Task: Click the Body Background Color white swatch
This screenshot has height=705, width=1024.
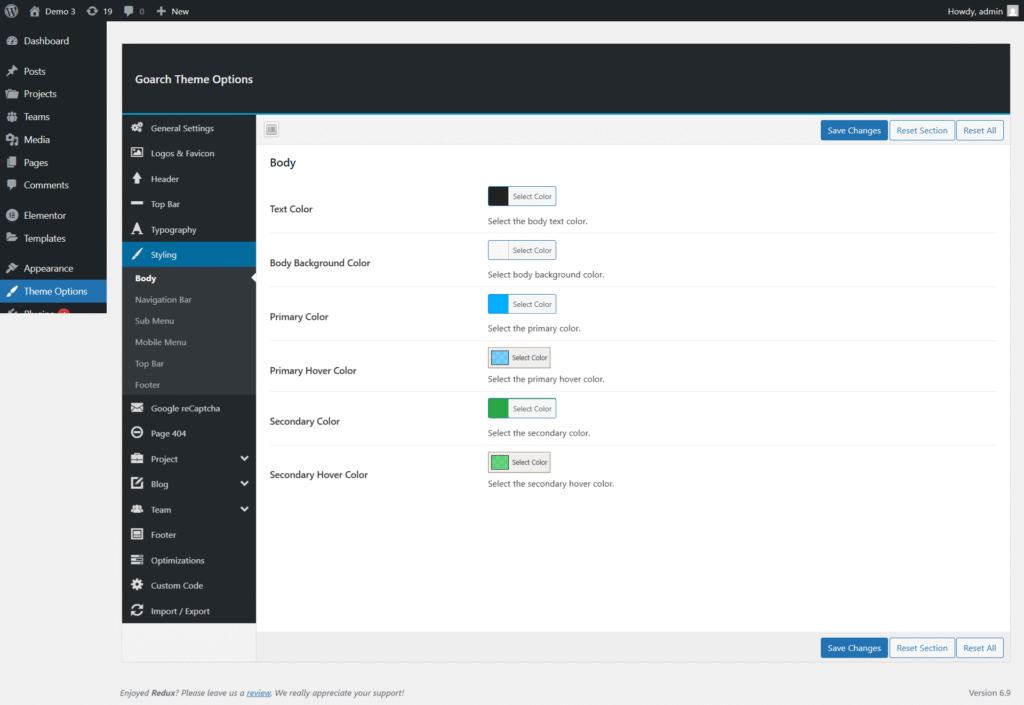Action: (x=498, y=250)
